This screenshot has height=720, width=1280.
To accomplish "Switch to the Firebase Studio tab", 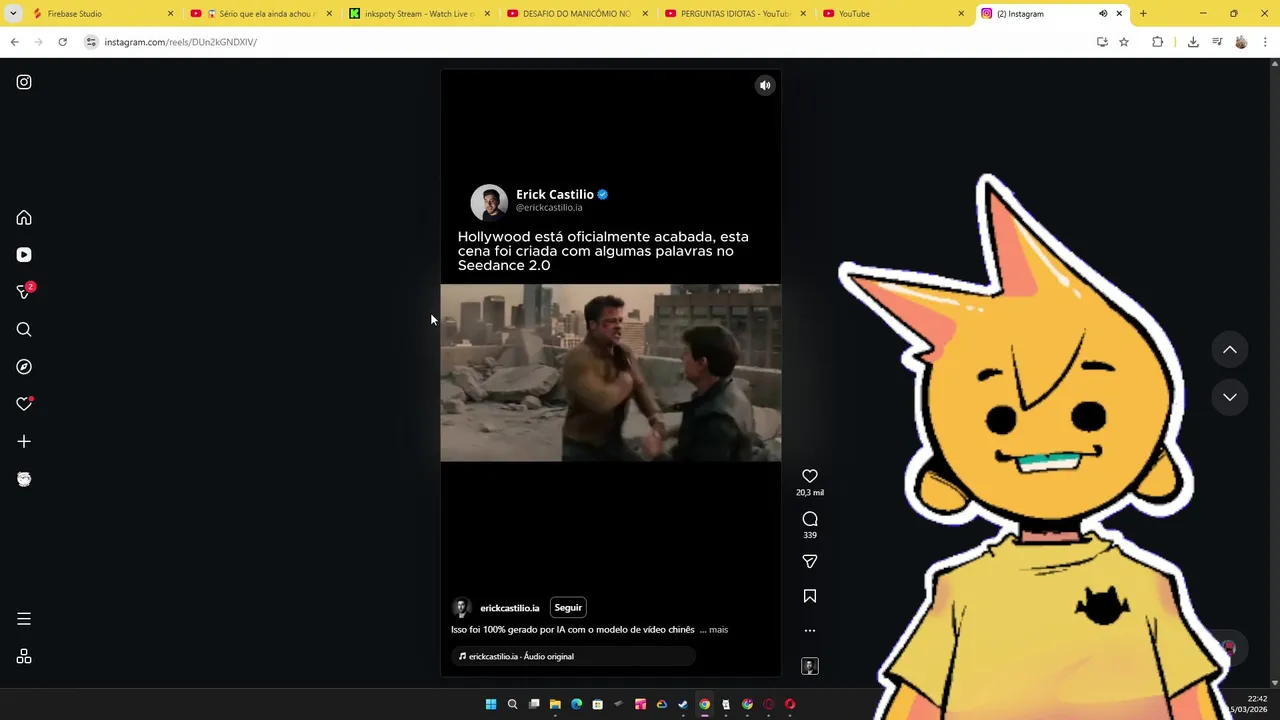I will pos(102,14).
